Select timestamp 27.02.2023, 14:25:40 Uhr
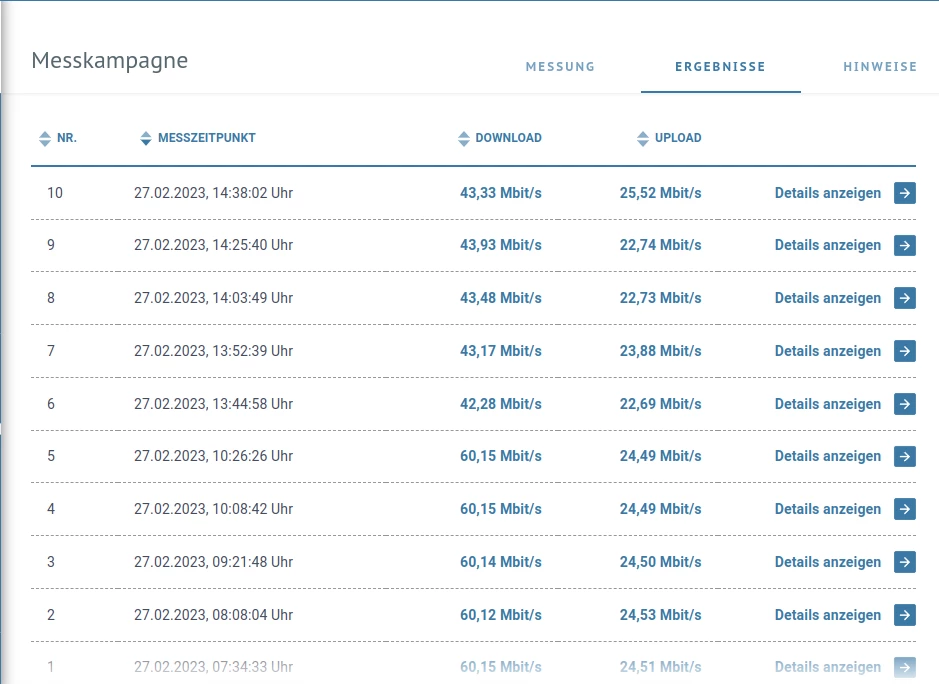 [213, 245]
